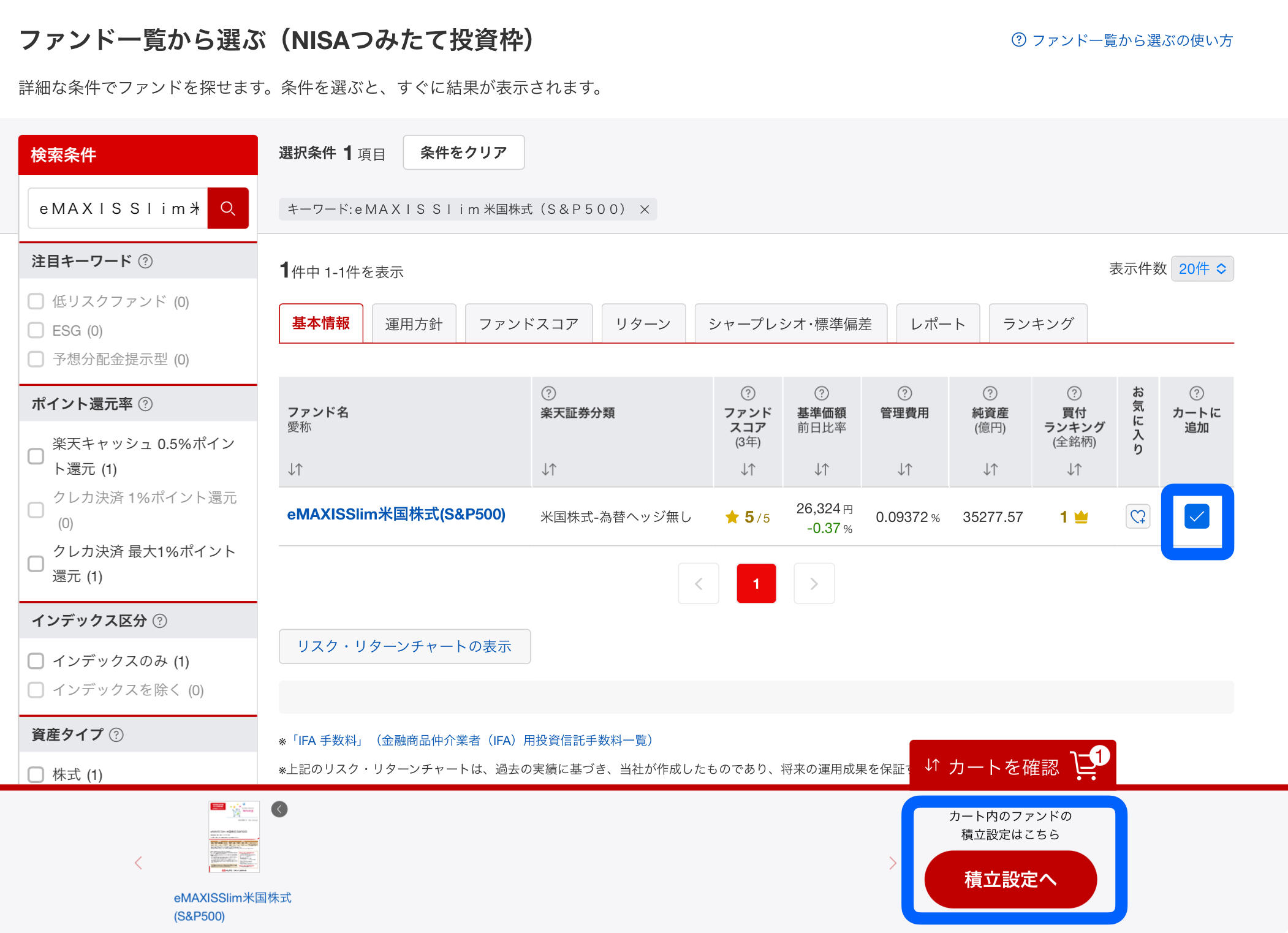Switch to リターン tab
This screenshot has height=933, width=1288.
[x=643, y=323]
